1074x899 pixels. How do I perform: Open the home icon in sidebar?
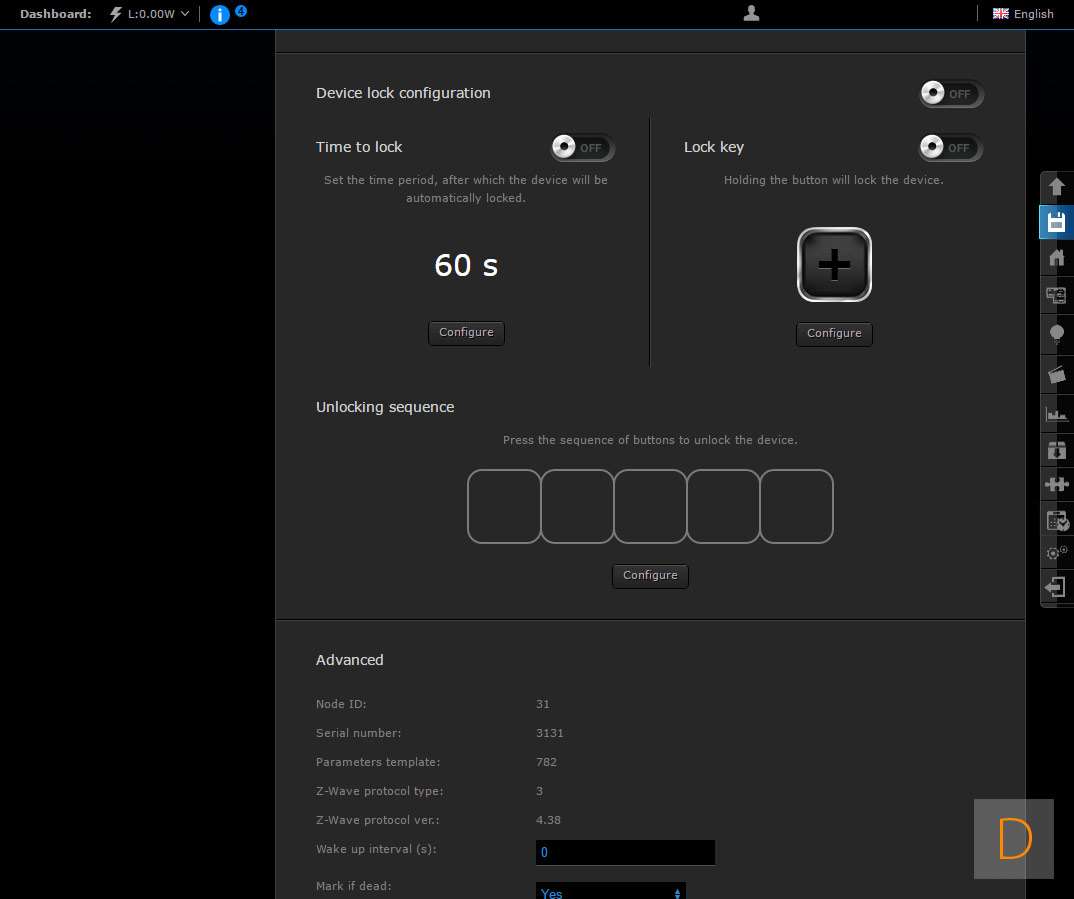pyautogui.click(x=1056, y=258)
